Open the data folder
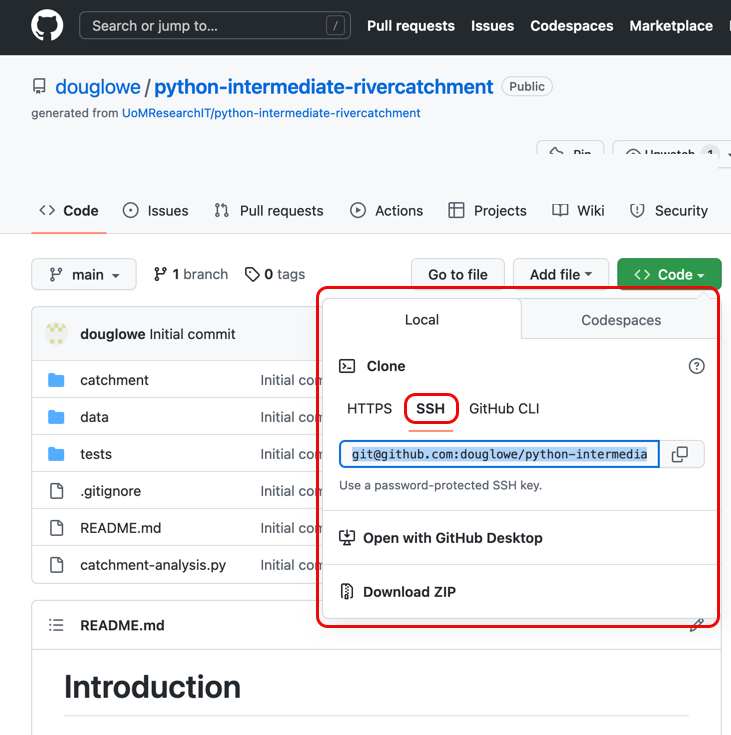Screen dimensions: 731x735 [94, 417]
